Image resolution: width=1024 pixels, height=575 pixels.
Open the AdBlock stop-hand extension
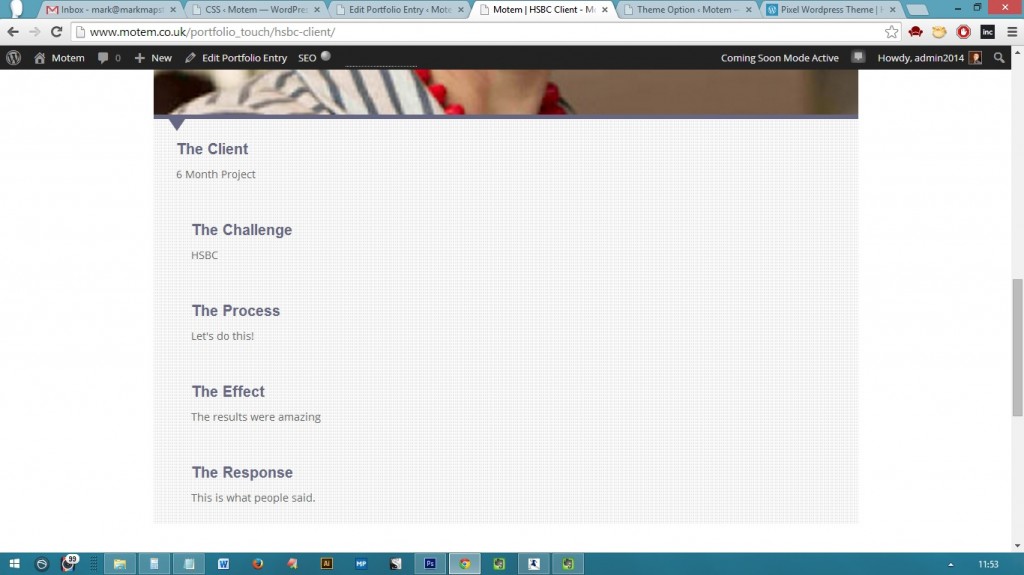(963, 32)
